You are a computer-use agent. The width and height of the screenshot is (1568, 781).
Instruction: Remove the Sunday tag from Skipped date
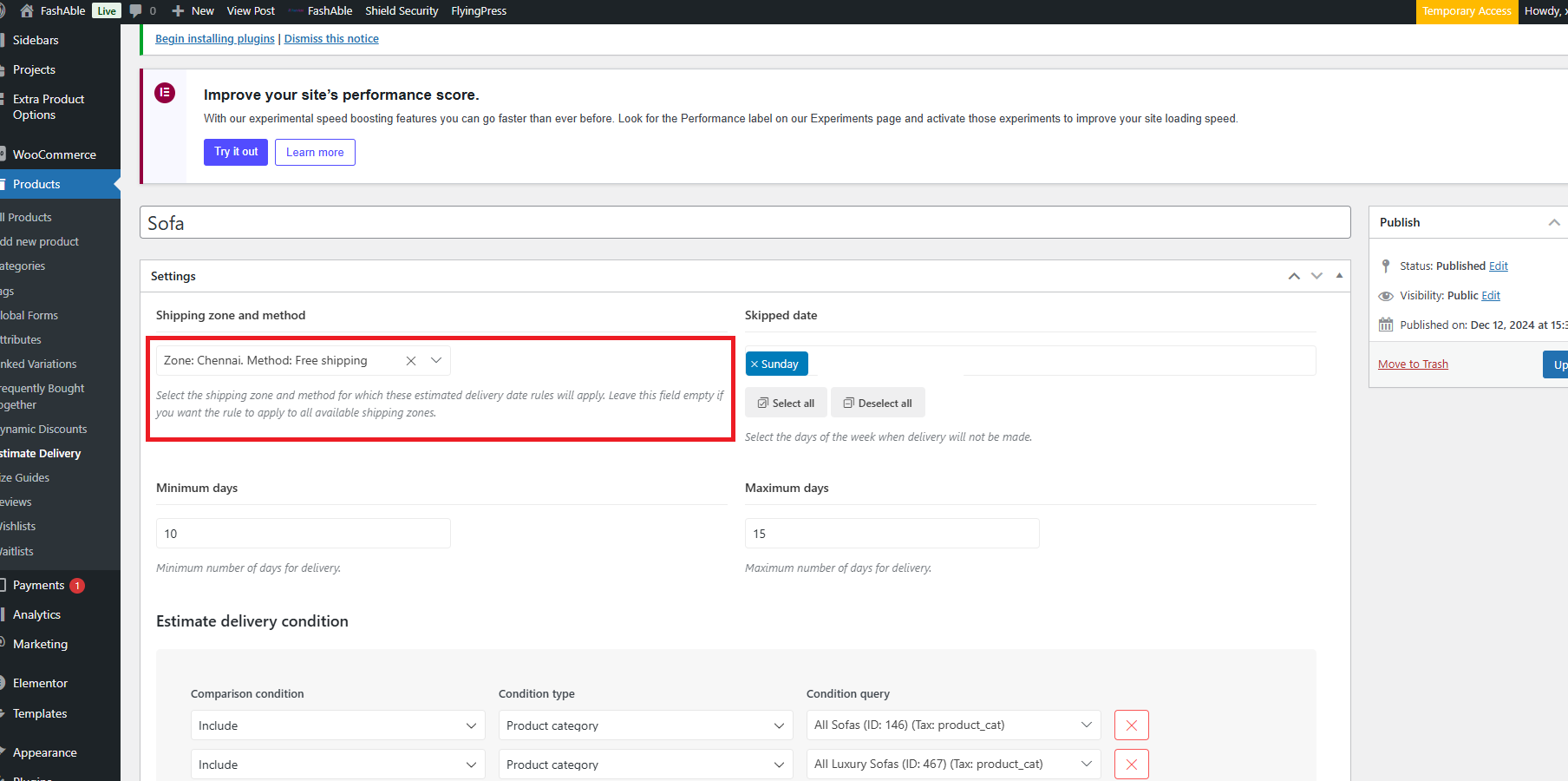755,364
